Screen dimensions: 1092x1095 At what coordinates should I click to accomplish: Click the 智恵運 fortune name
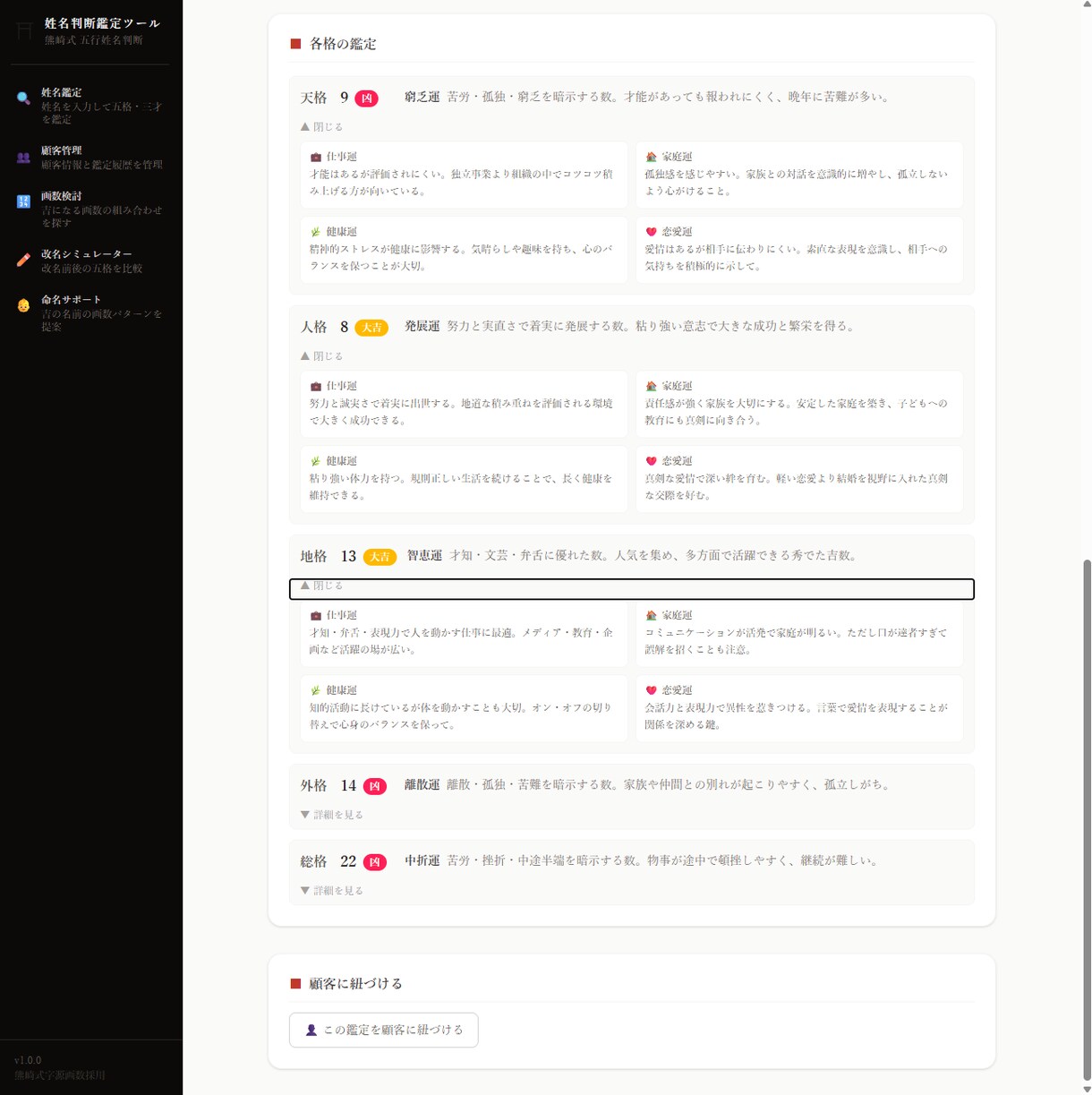[424, 555]
